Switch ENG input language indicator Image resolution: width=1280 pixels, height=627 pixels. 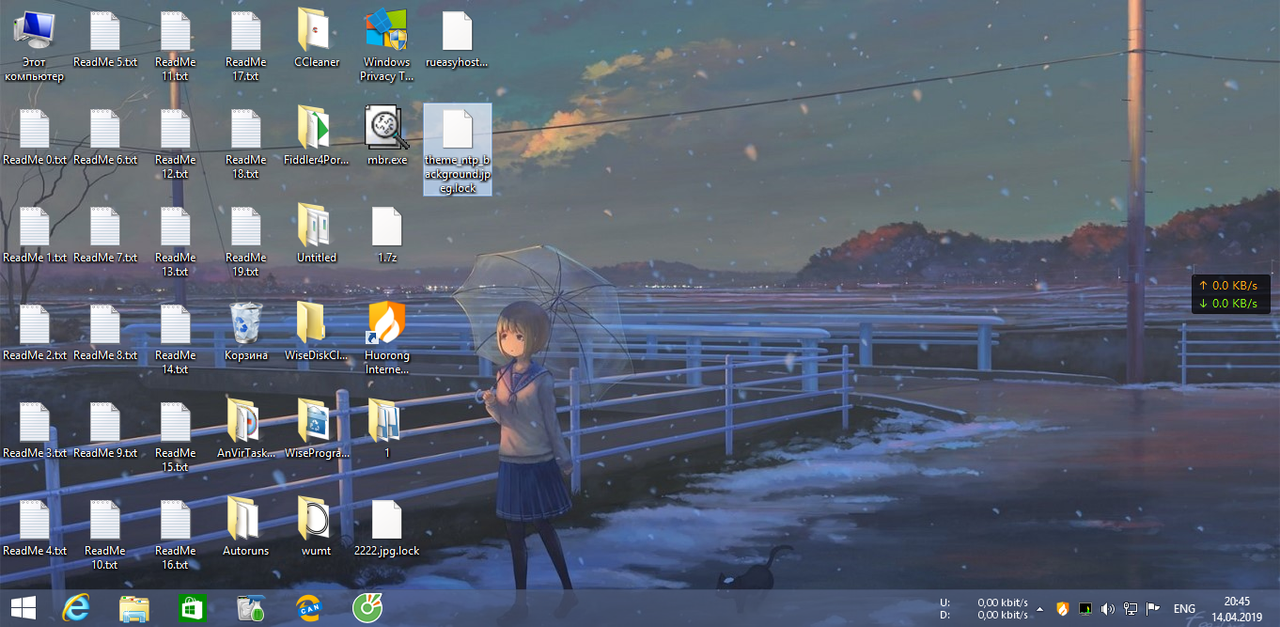coord(1184,608)
